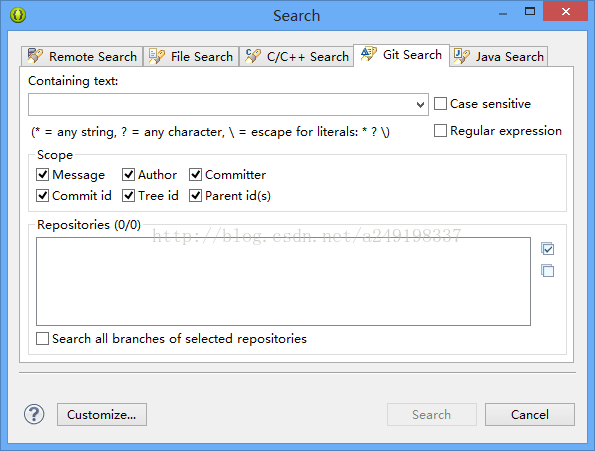Click the empty Repositories list box
This screenshot has width=595, height=451.
pyautogui.click(x=283, y=281)
